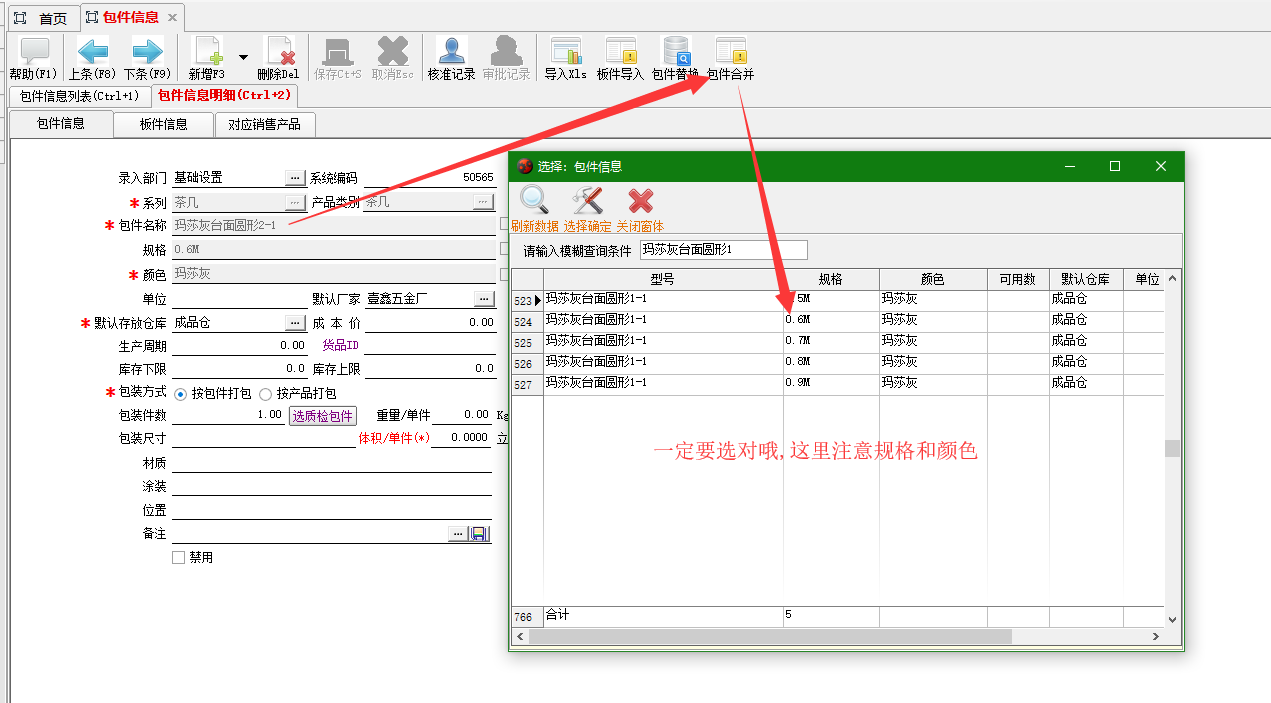The height and width of the screenshot is (703, 1271).
Task: Maximize the 选择: 包件信息 dialog
Action: coord(1115,166)
